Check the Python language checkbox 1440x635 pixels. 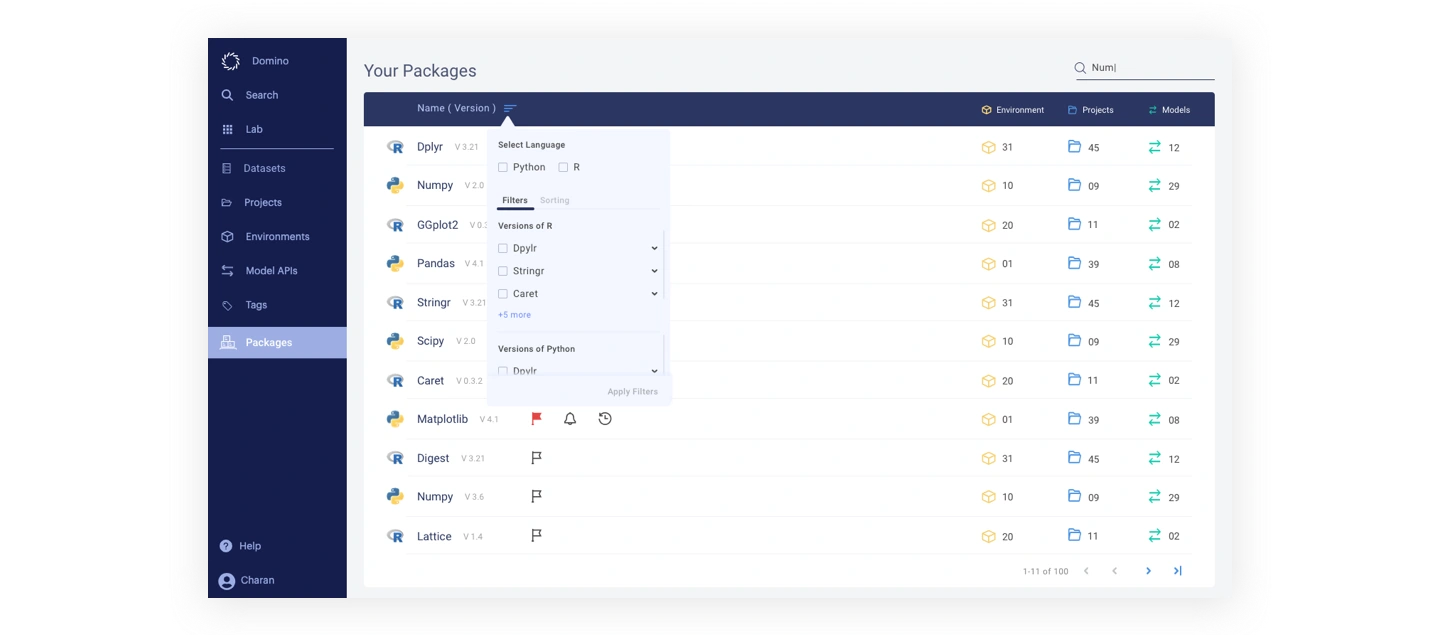(503, 167)
